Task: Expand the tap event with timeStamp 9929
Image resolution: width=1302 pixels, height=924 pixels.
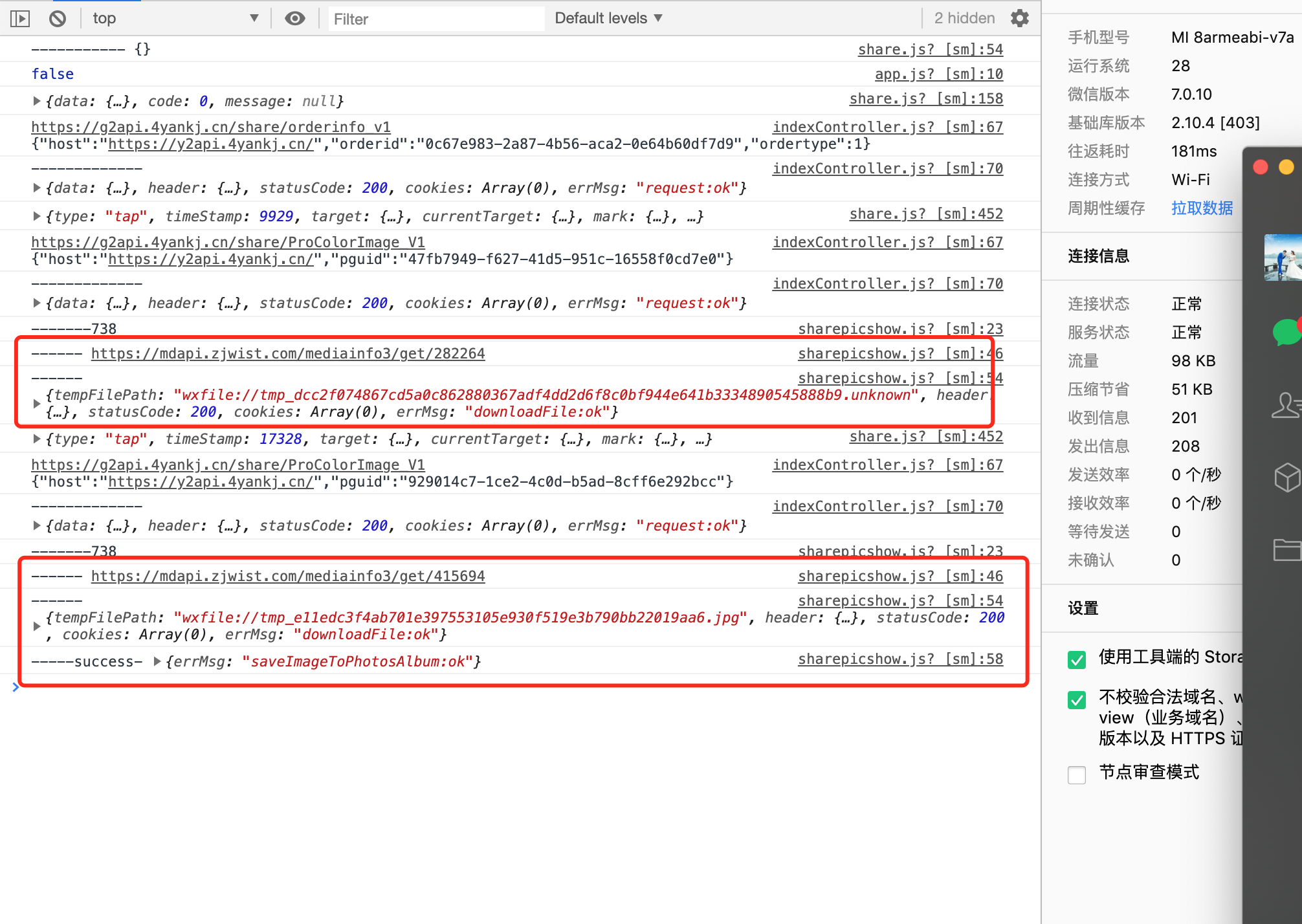Action: (x=37, y=216)
